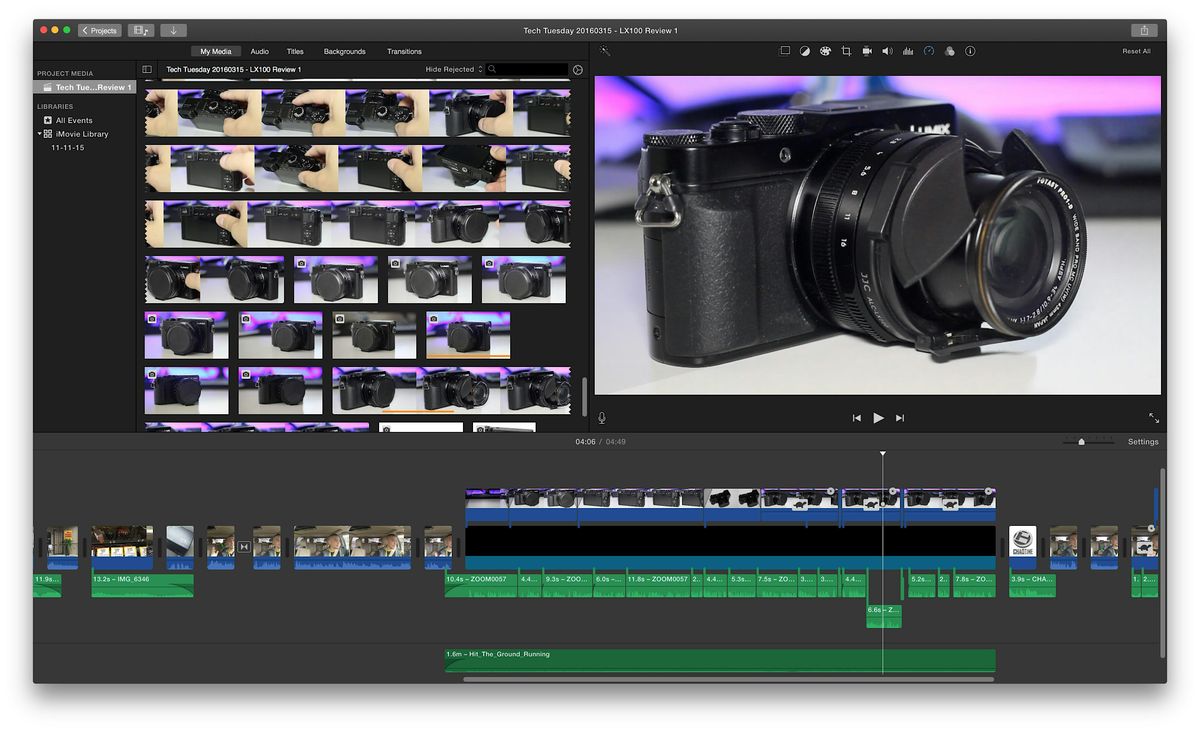Select the Cropping tool
This screenshot has width=1200, height=731.
(x=846, y=51)
